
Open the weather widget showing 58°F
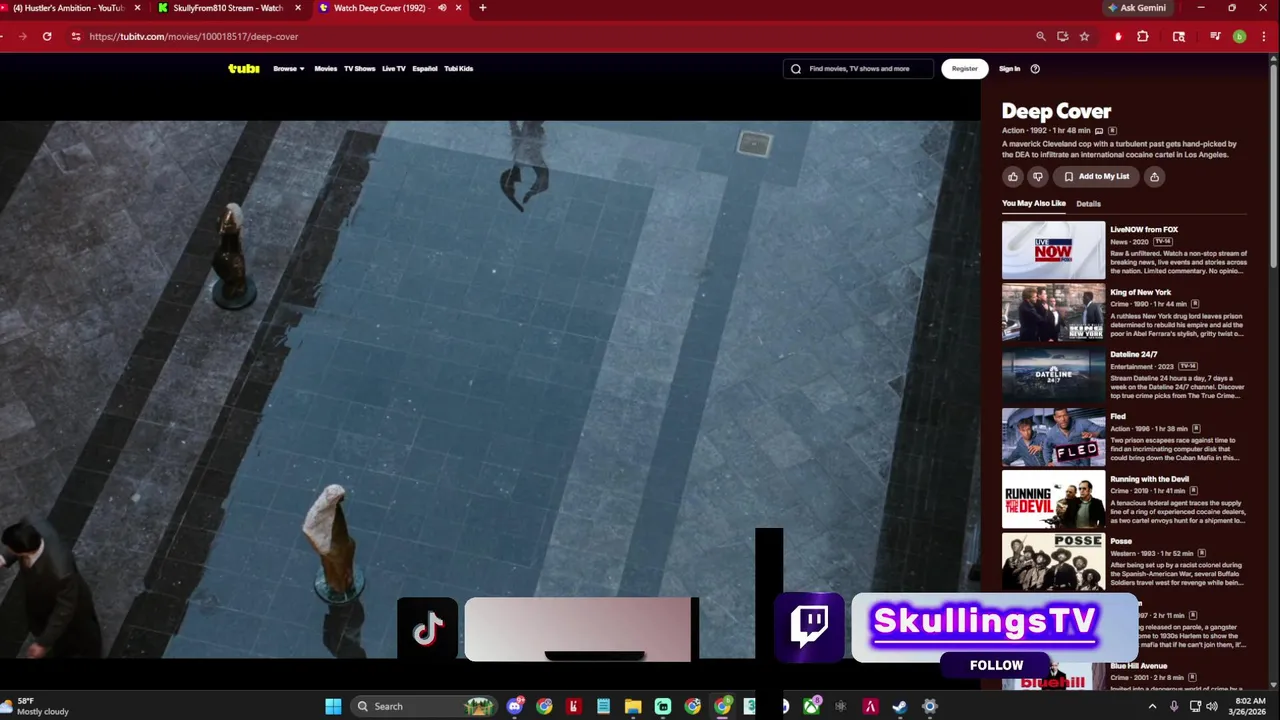[37, 706]
